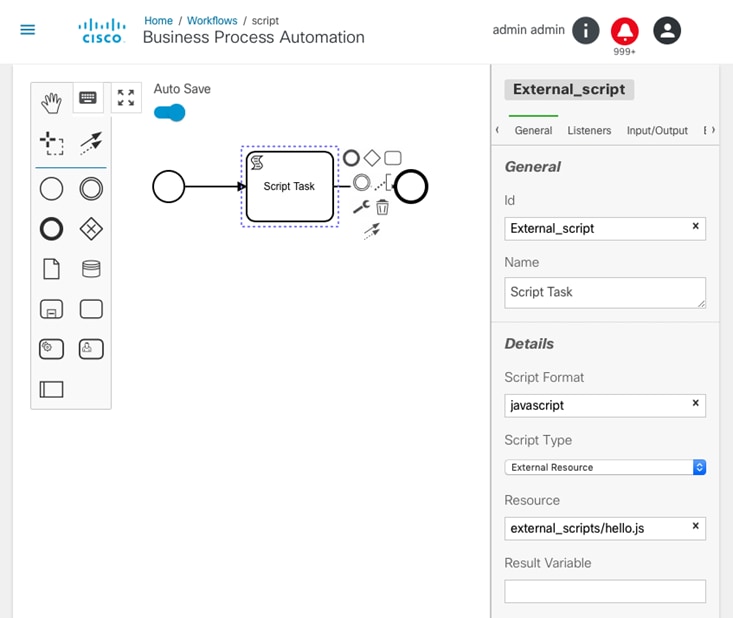Click the connect arrows in context pad
The height and width of the screenshot is (618, 733).
tap(372, 231)
